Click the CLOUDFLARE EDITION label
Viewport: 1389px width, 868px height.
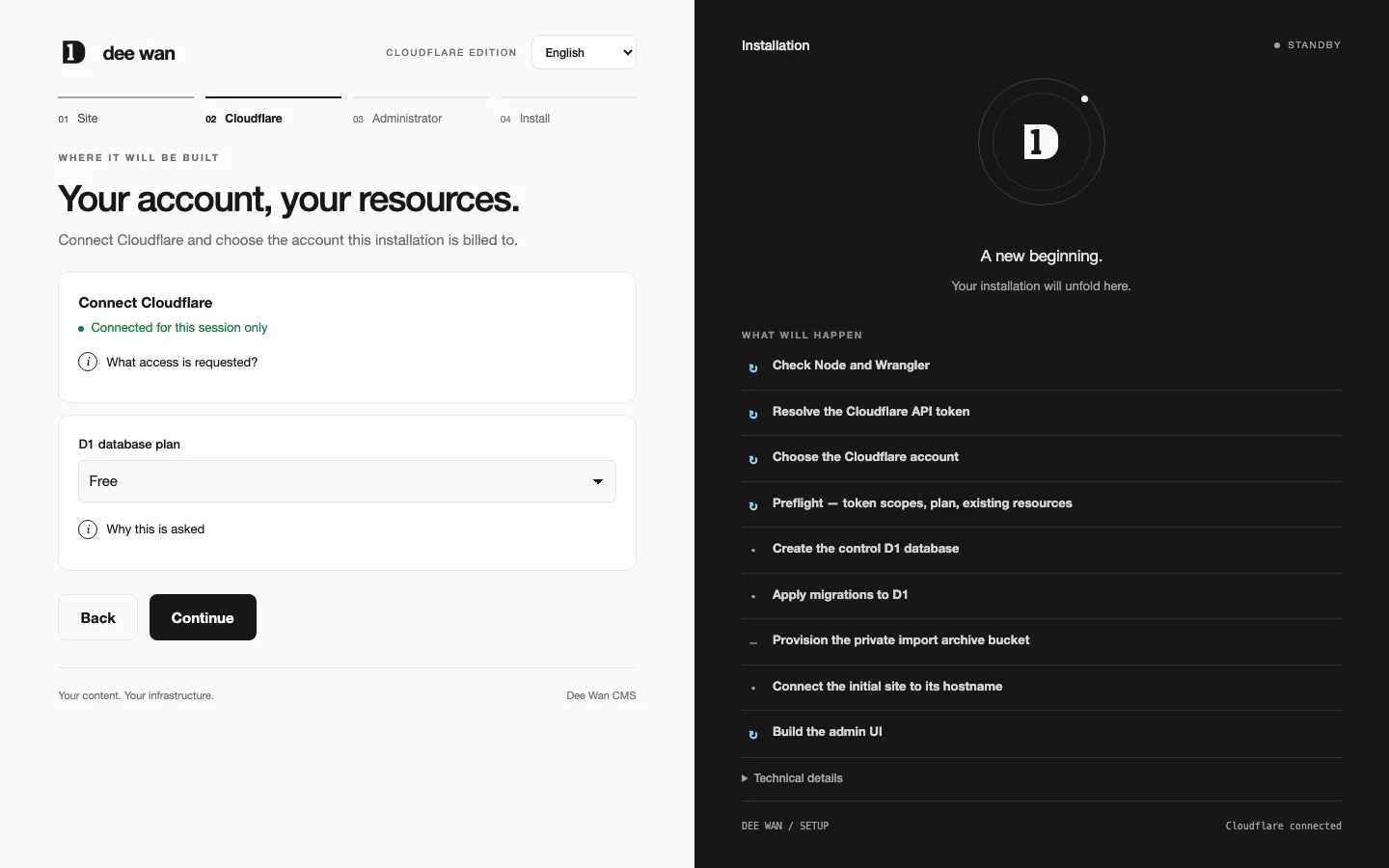(x=451, y=53)
